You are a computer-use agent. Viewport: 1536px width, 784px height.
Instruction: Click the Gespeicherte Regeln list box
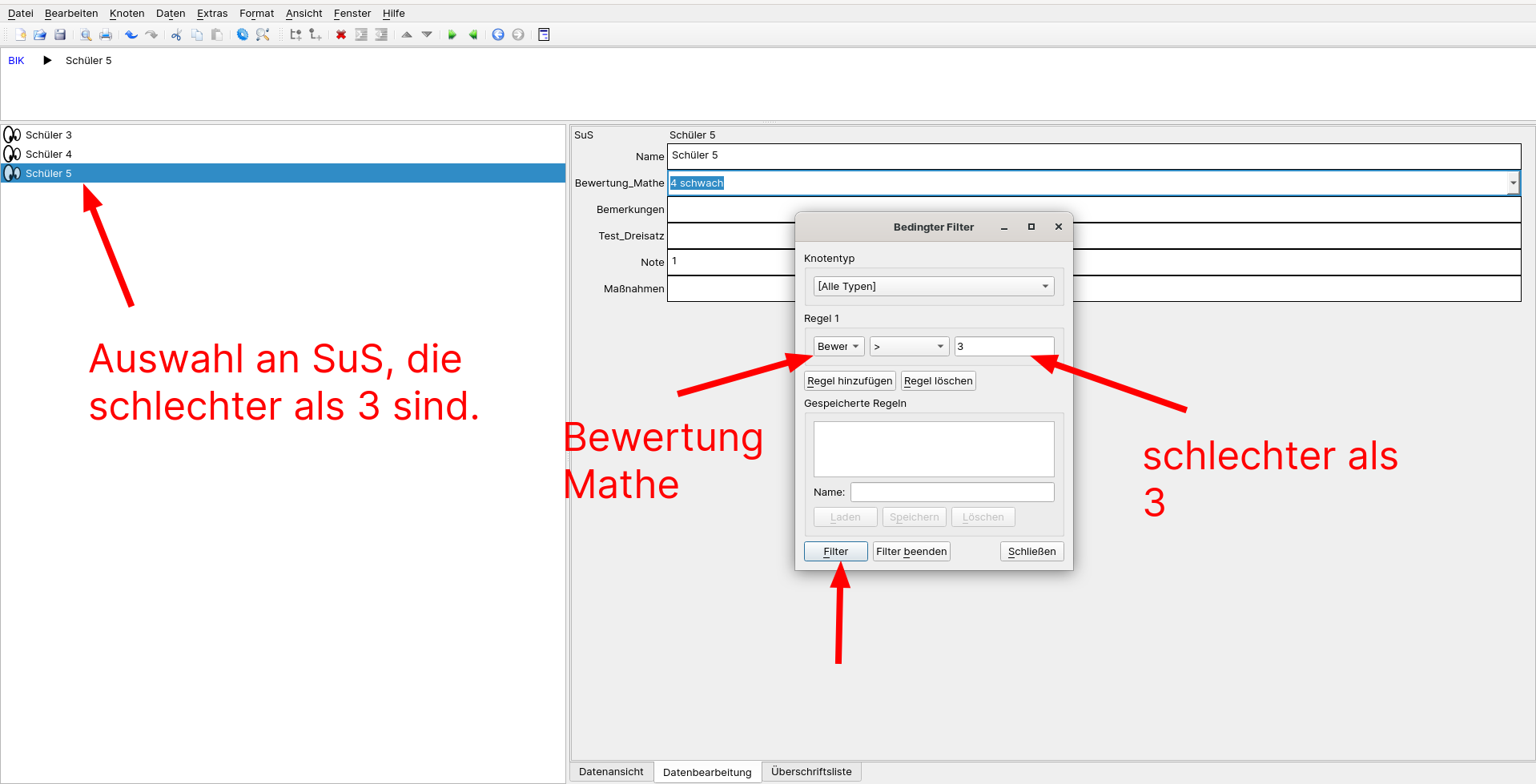point(934,449)
